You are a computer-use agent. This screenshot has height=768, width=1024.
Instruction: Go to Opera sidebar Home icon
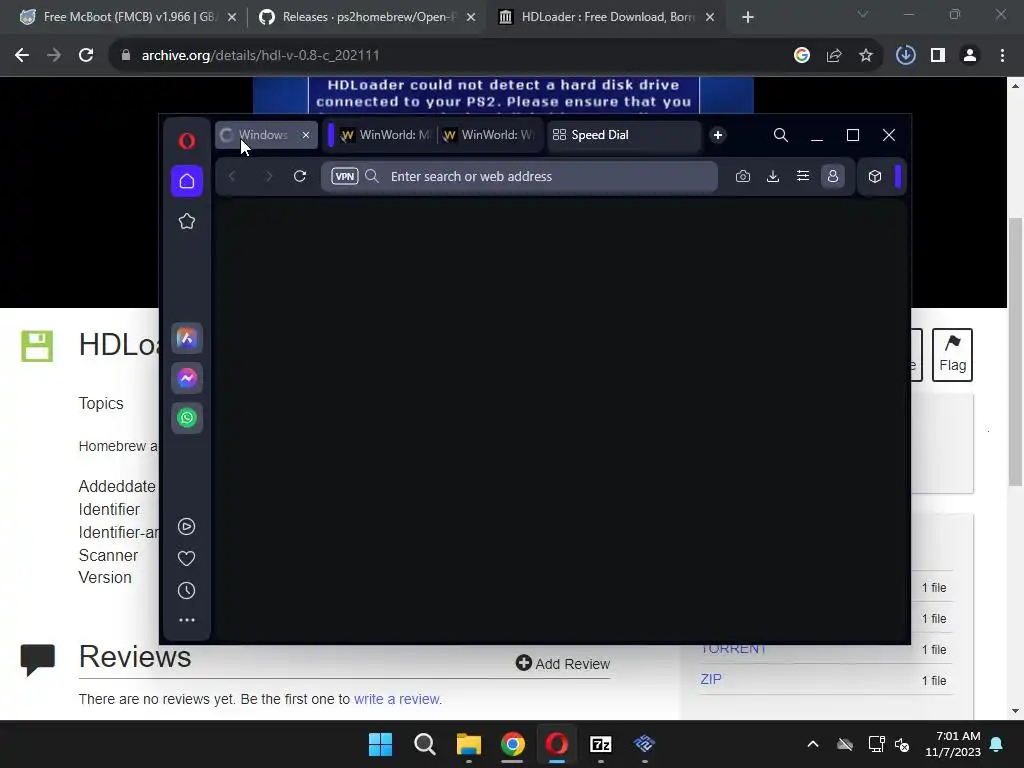pos(187,181)
